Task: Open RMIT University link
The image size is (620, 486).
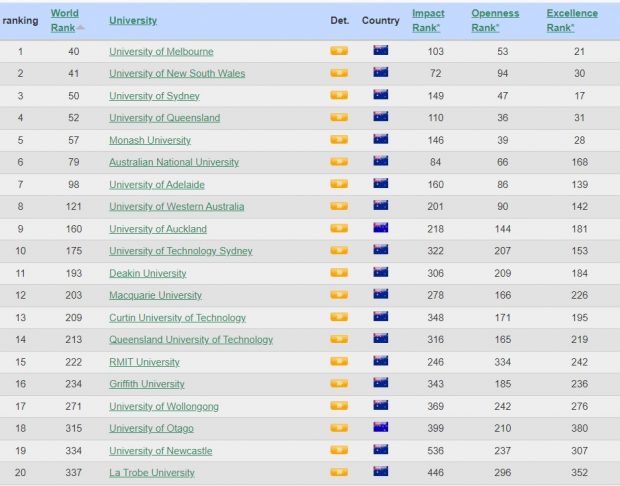Action: pos(144,362)
